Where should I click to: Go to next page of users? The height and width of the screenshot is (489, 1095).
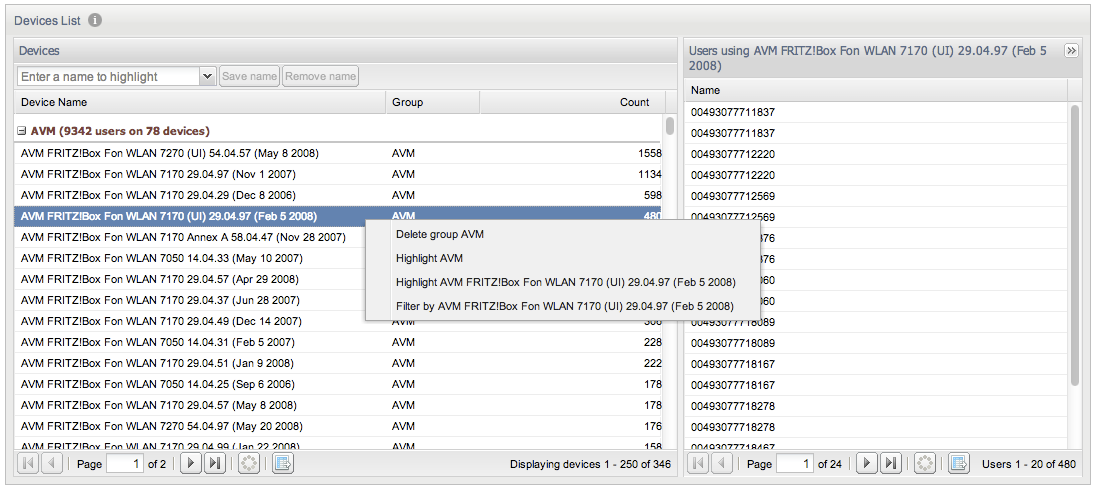866,464
